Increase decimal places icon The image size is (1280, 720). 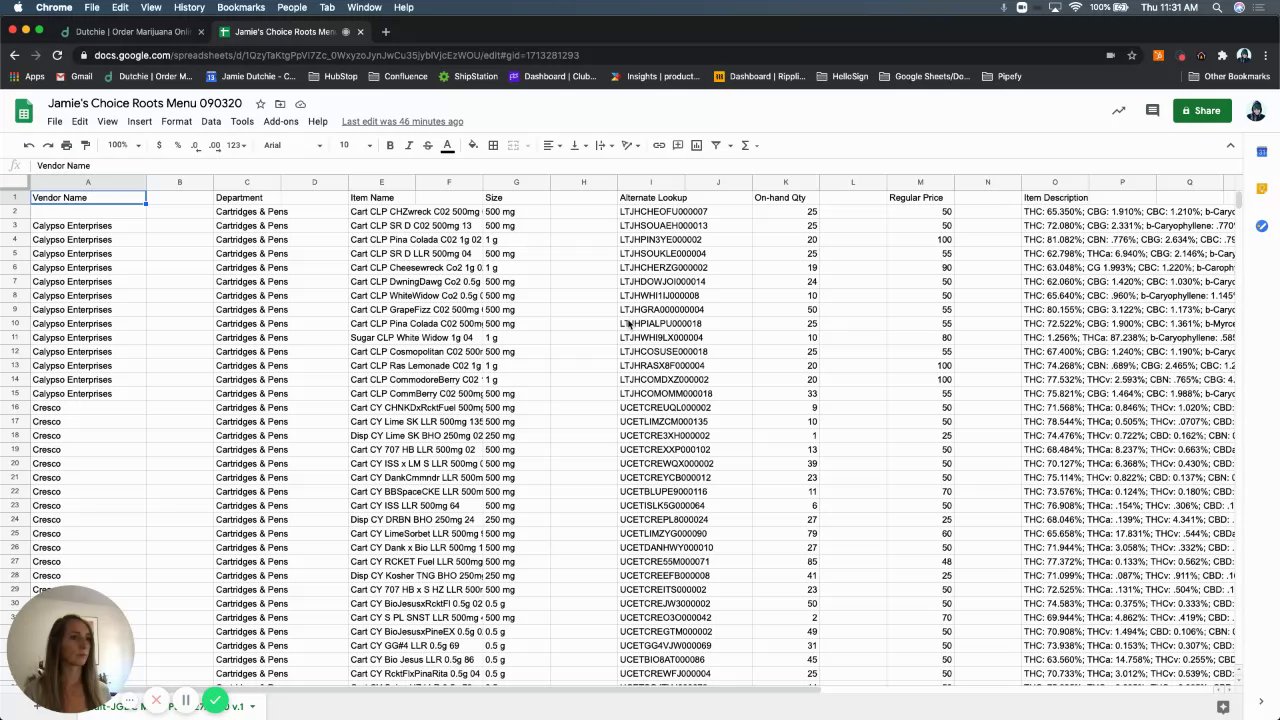click(215, 145)
